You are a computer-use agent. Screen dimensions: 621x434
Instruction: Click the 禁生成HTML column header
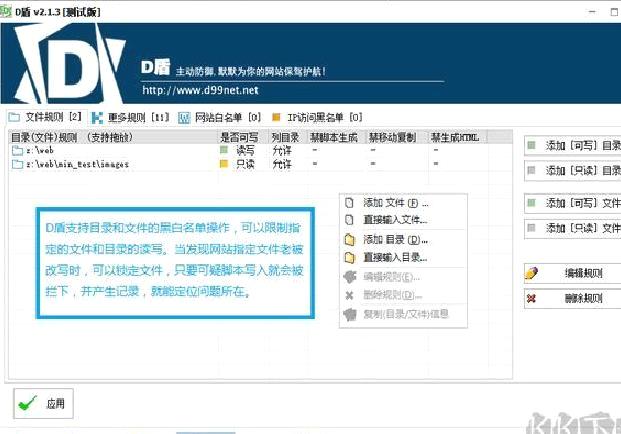(x=458, y=137)
